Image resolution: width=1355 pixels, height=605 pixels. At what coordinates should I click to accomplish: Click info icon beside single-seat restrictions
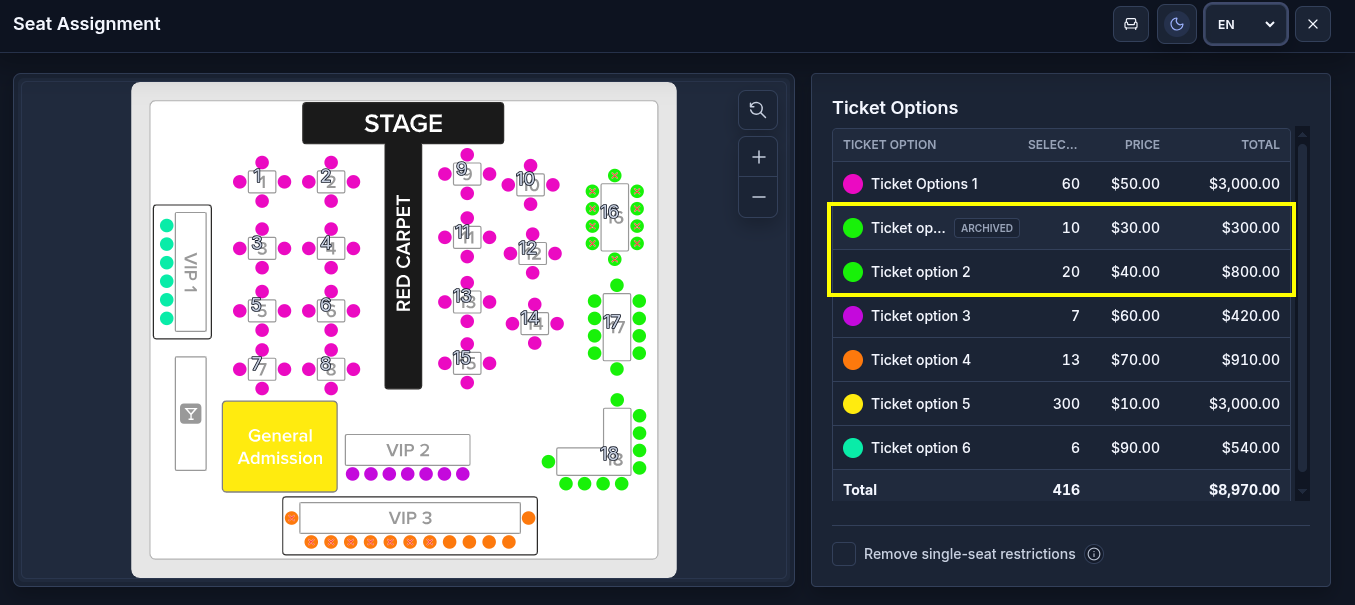[1094, 554]
